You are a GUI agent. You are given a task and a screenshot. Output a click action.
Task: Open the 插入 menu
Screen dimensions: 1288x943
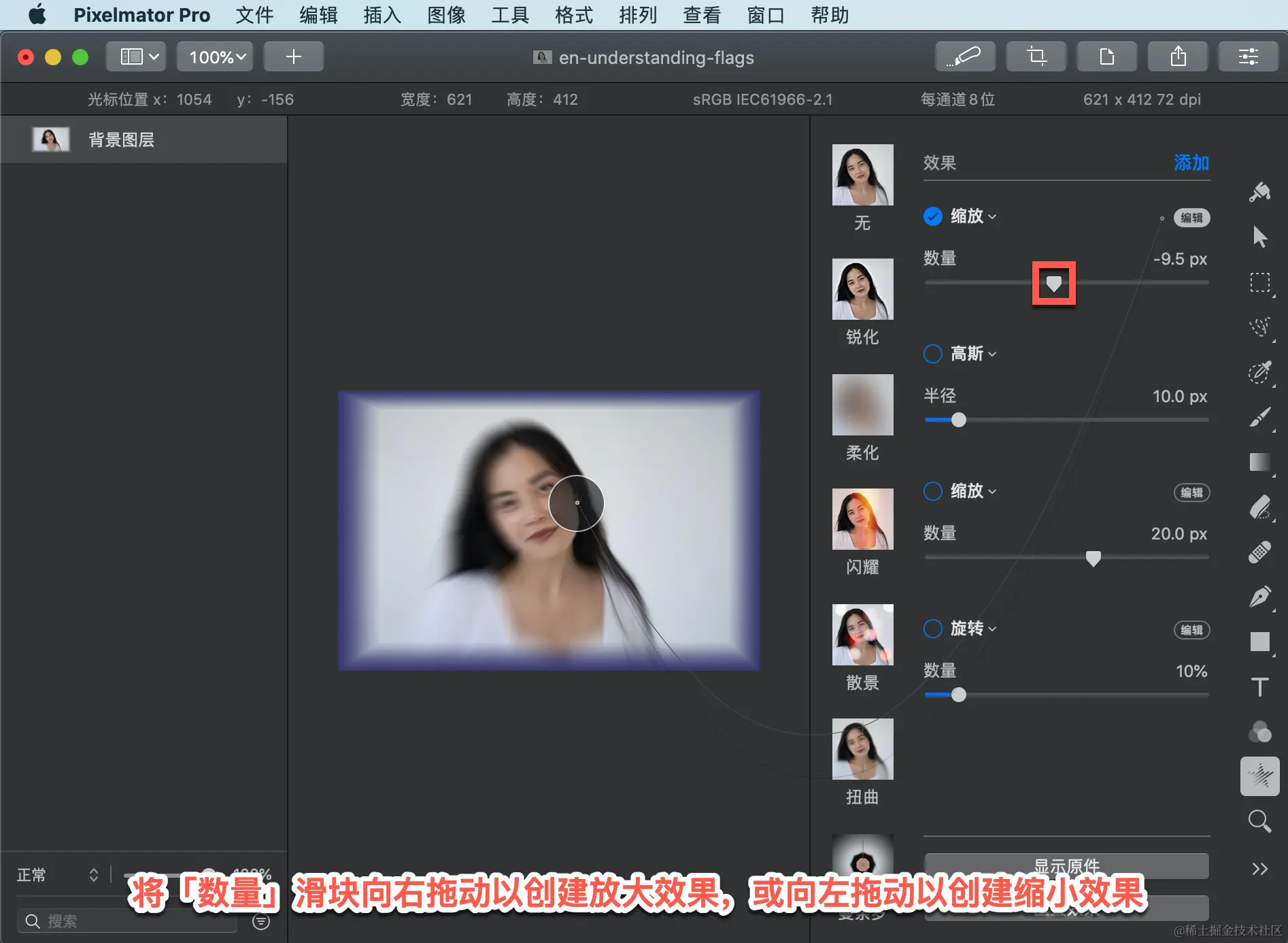tap(382, 15)
